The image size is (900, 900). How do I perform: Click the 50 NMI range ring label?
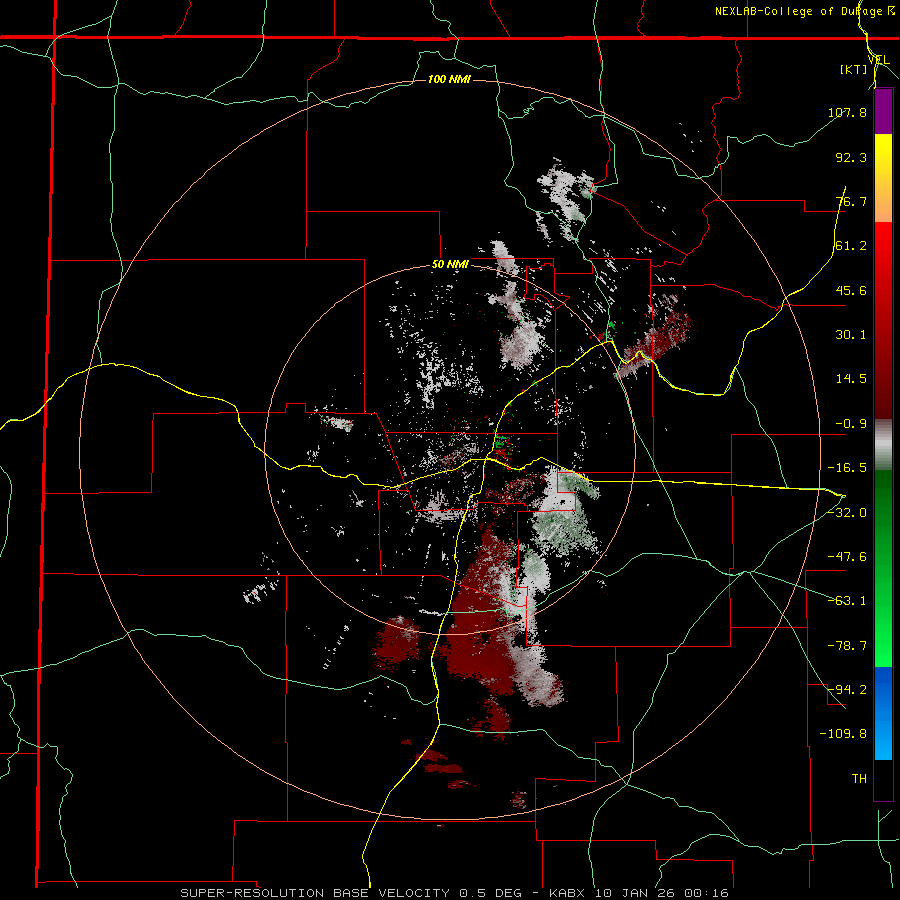point(450,265)
